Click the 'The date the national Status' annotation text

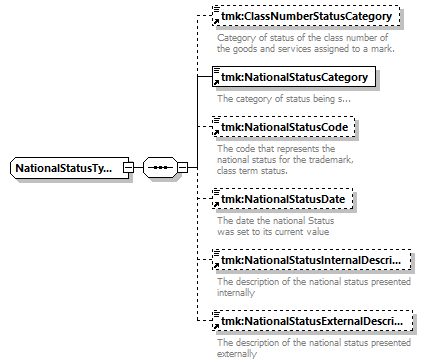click(276, 221)
